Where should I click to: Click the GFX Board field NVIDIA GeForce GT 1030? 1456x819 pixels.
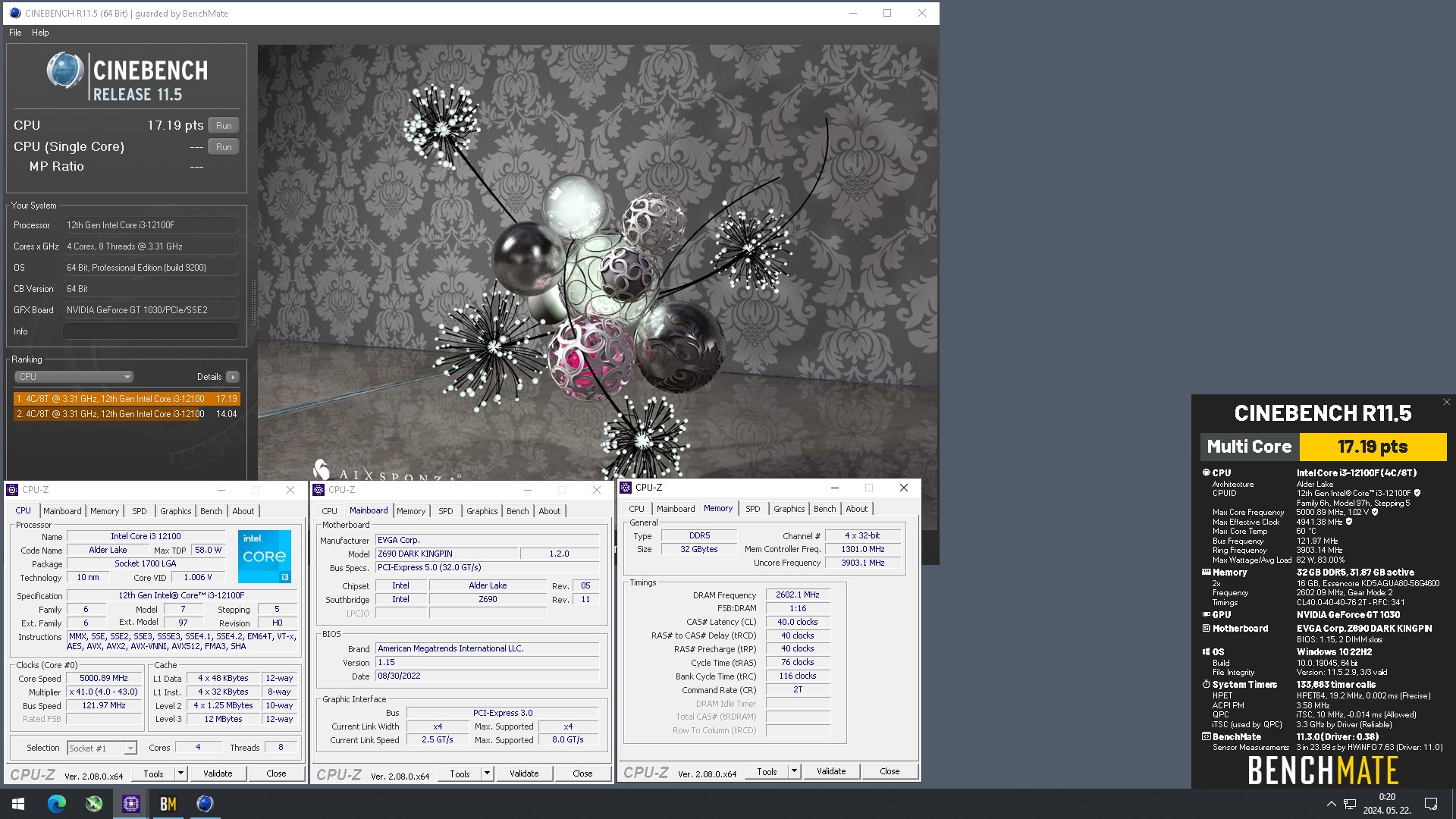click(151, 310)
